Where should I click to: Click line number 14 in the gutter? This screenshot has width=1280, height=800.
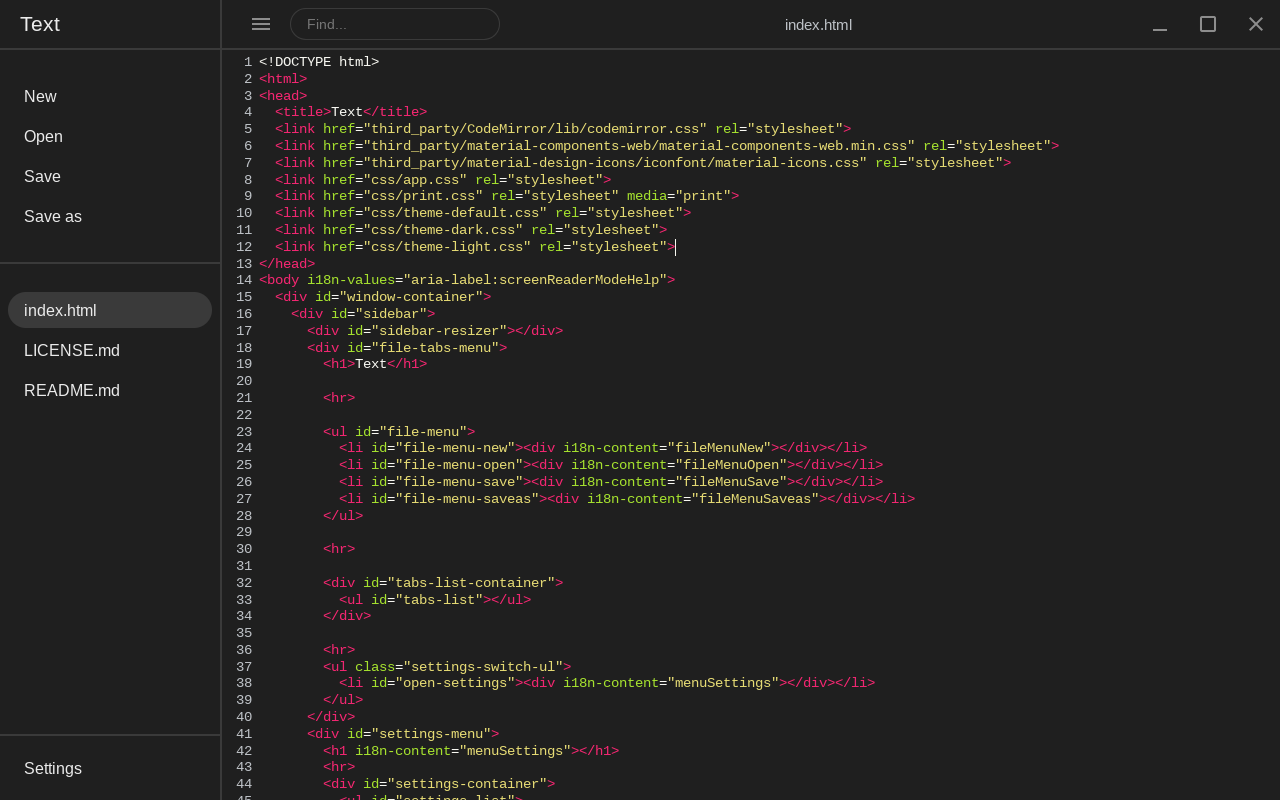tap(244, 281)
